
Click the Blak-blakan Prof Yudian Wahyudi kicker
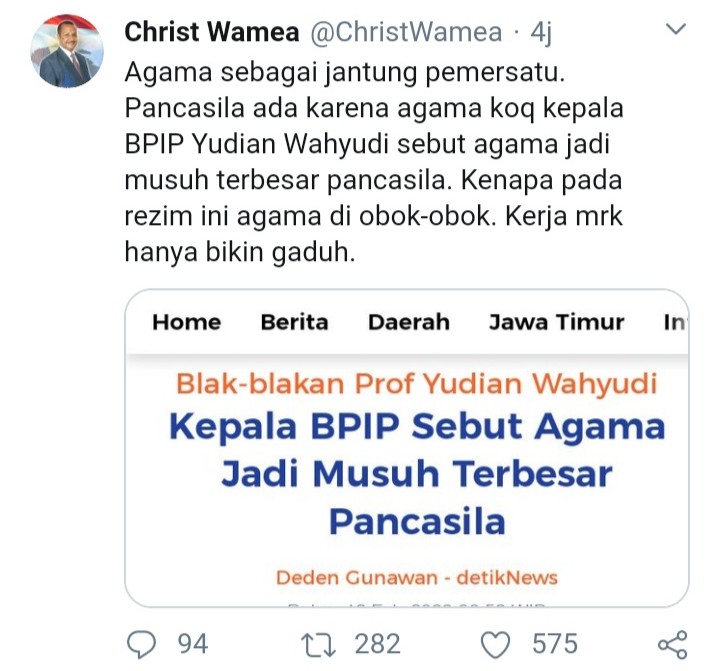pos(417,383)
